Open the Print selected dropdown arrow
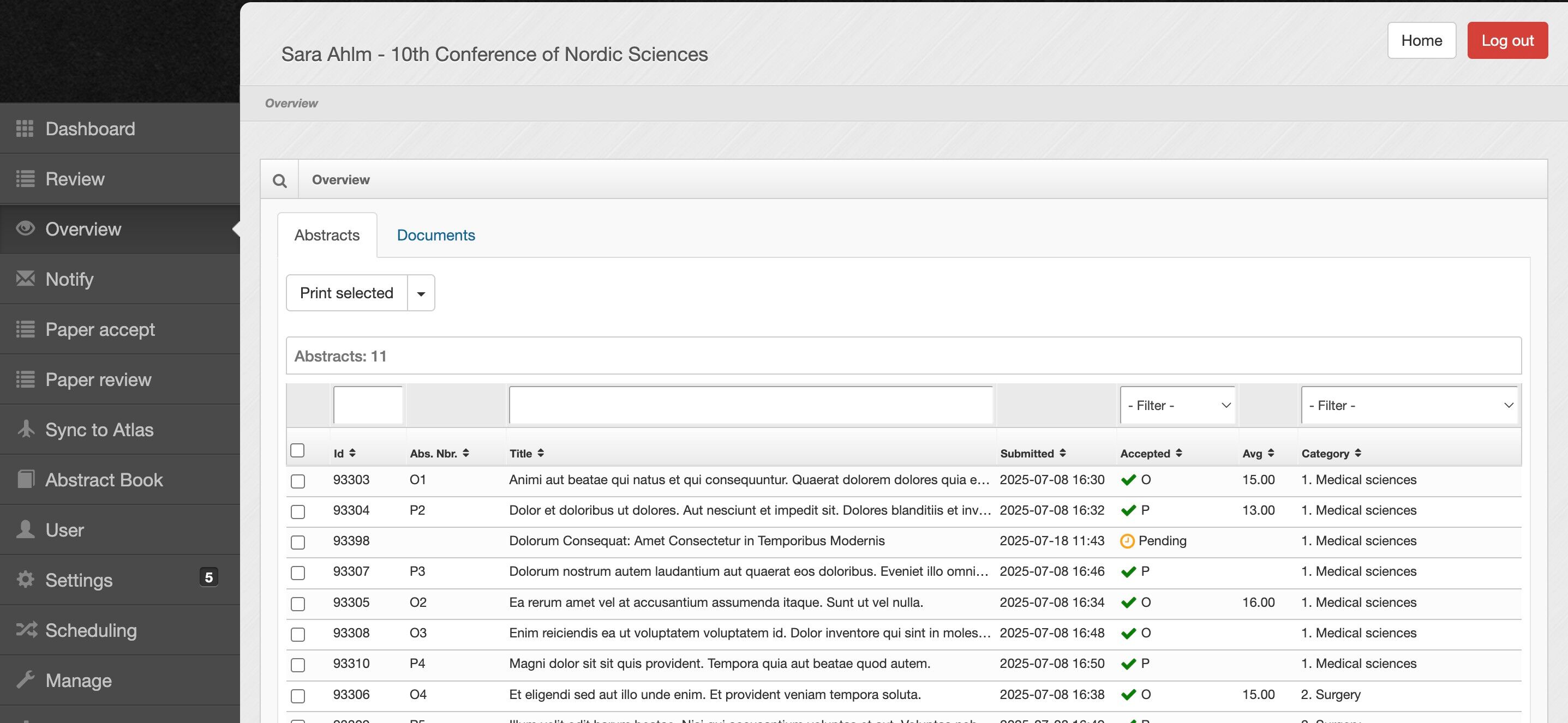The width and height of the screenshot is (1568, 723). point(421,293)
